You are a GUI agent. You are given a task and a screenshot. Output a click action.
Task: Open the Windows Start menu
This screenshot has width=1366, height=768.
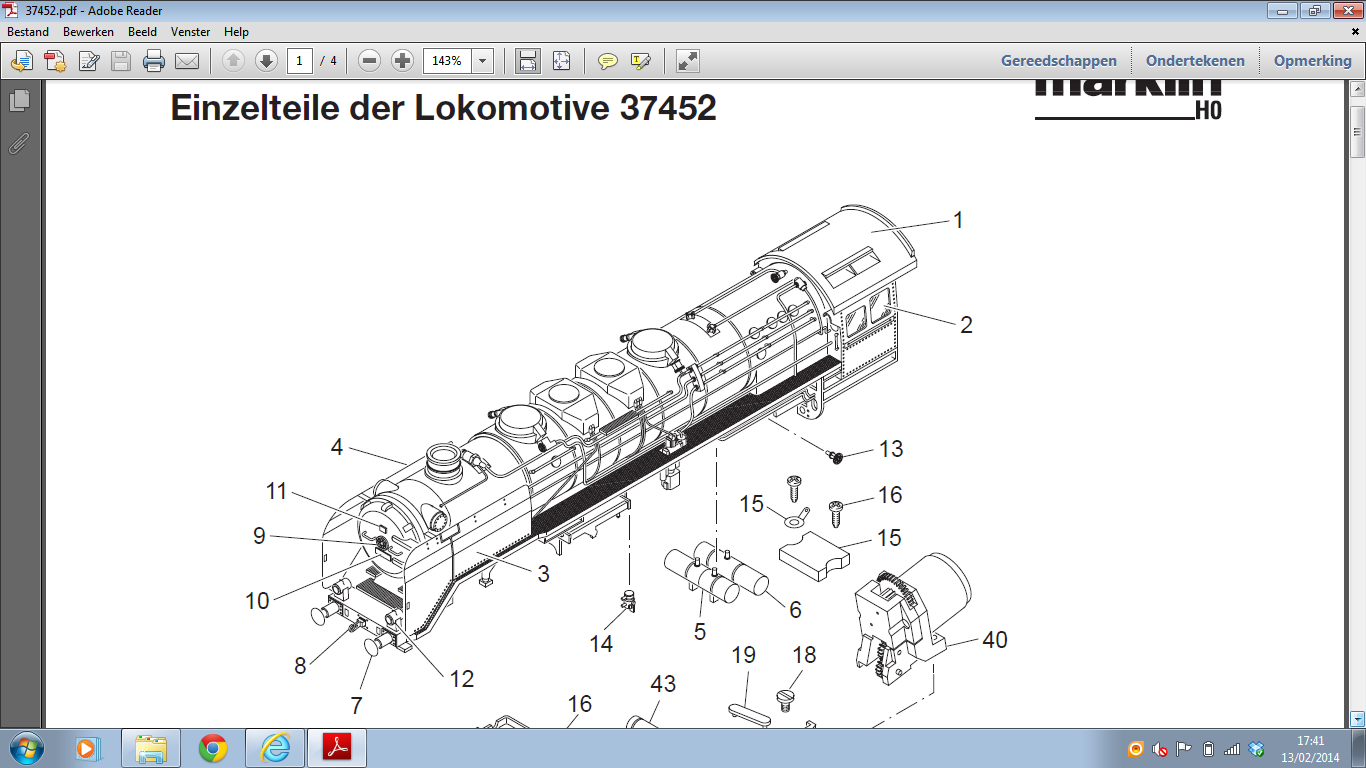coord(27,747)
